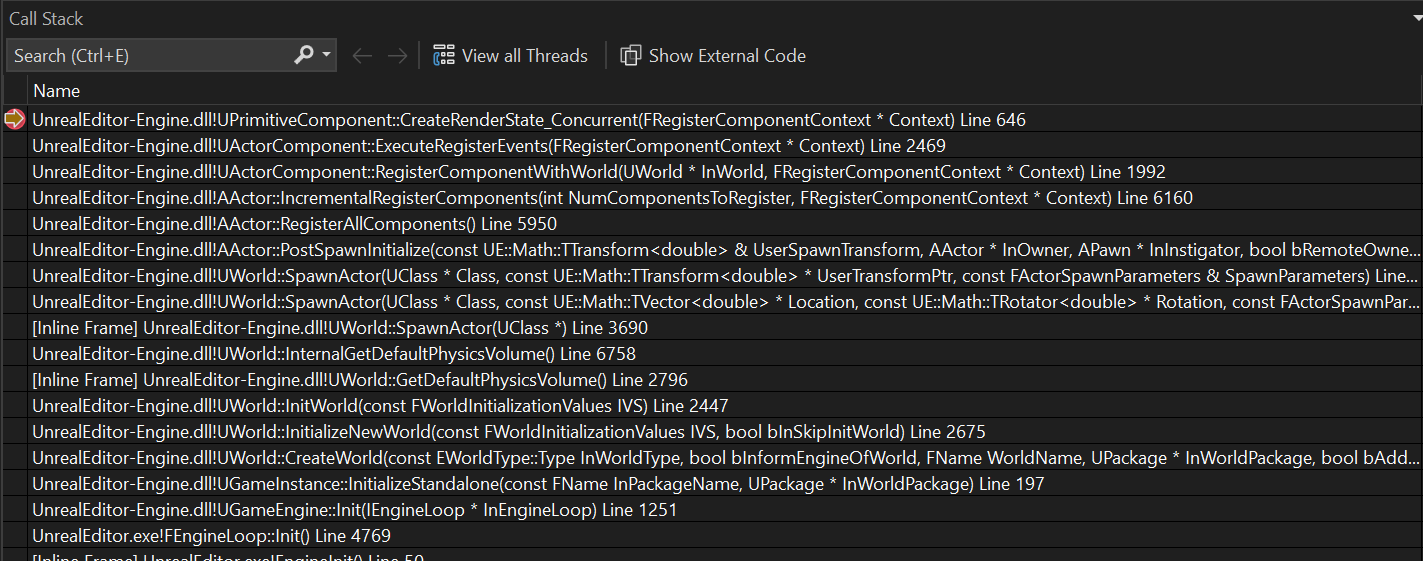Select the UGameEngine::Init Line 1251 frame
The height and width of the screenshot is (561, 1423).
354,510
